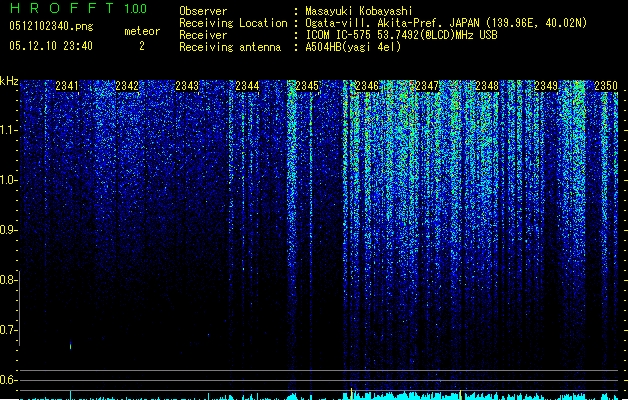The image size is (629, 400).
Task: Click time marker 2342 on spectrogram
Action: click(x=127, y=86)
